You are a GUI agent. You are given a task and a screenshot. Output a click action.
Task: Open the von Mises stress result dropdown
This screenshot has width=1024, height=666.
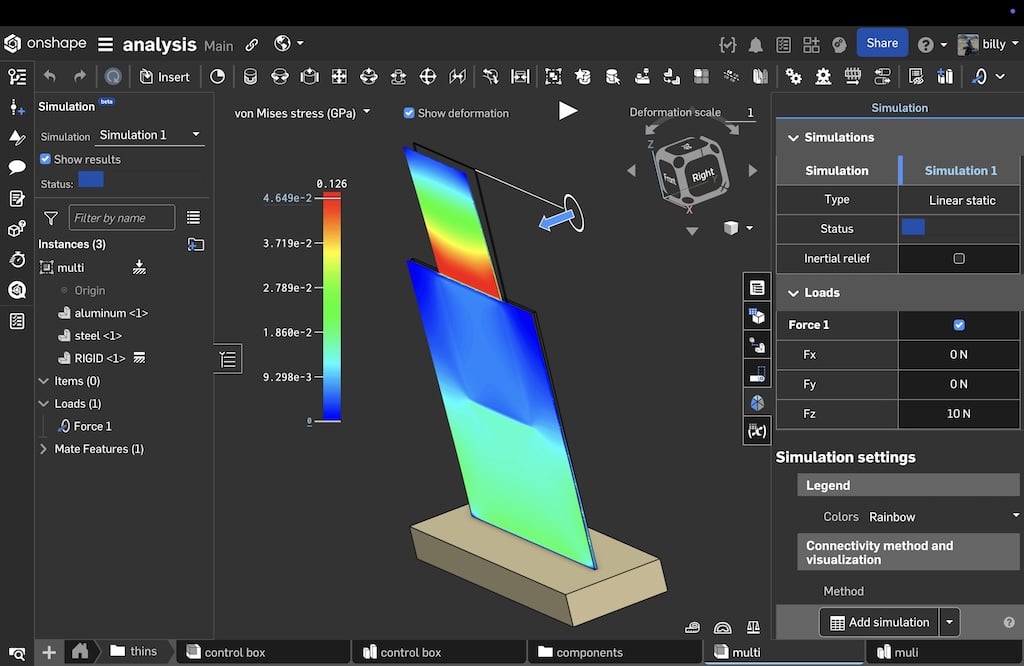(302, 113)
